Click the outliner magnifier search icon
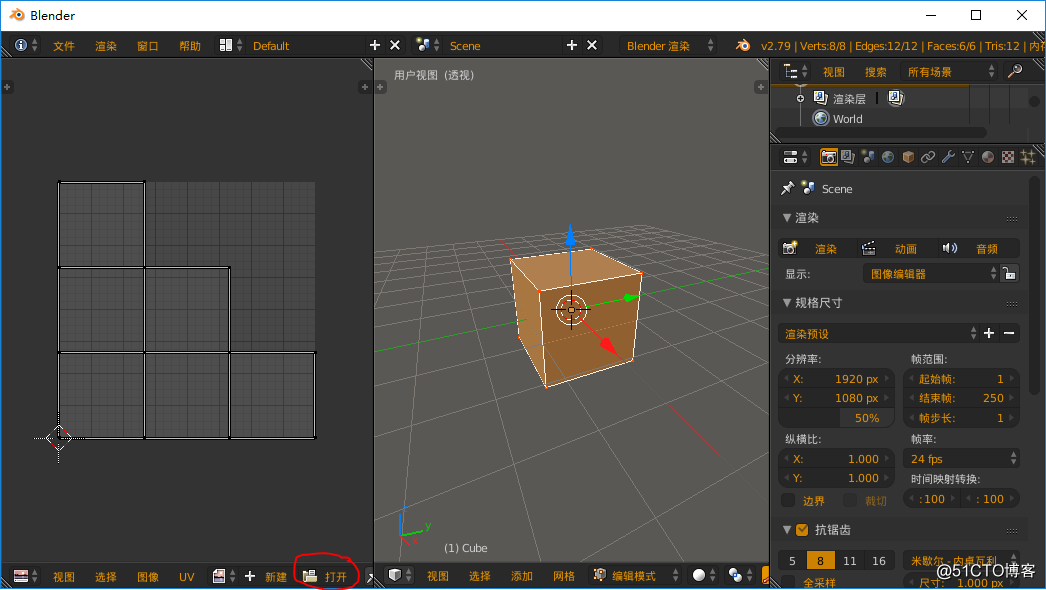 (x=1015, y=71)
